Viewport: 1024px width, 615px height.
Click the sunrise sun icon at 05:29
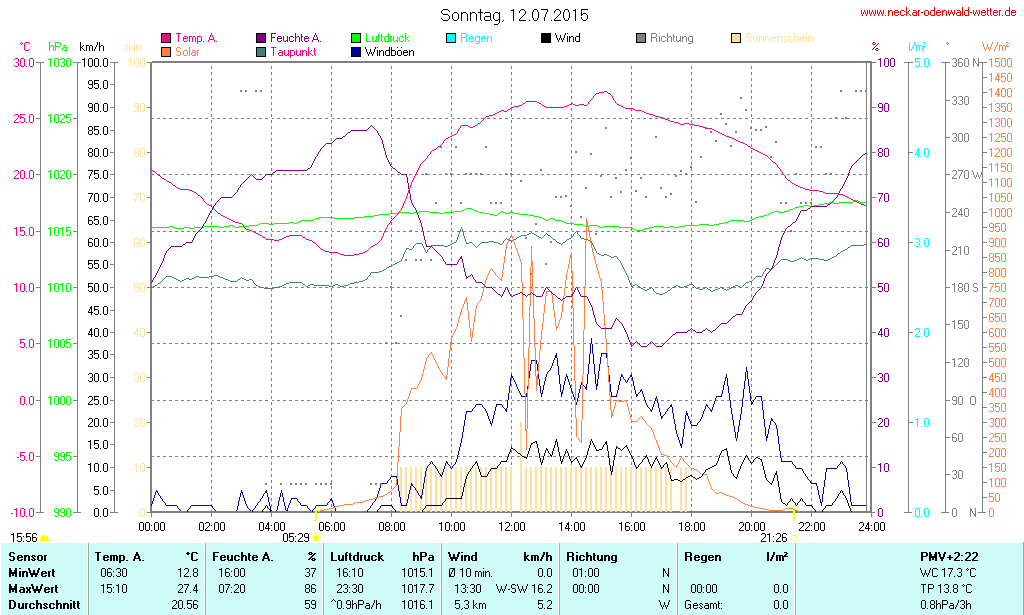pos(317,538)
